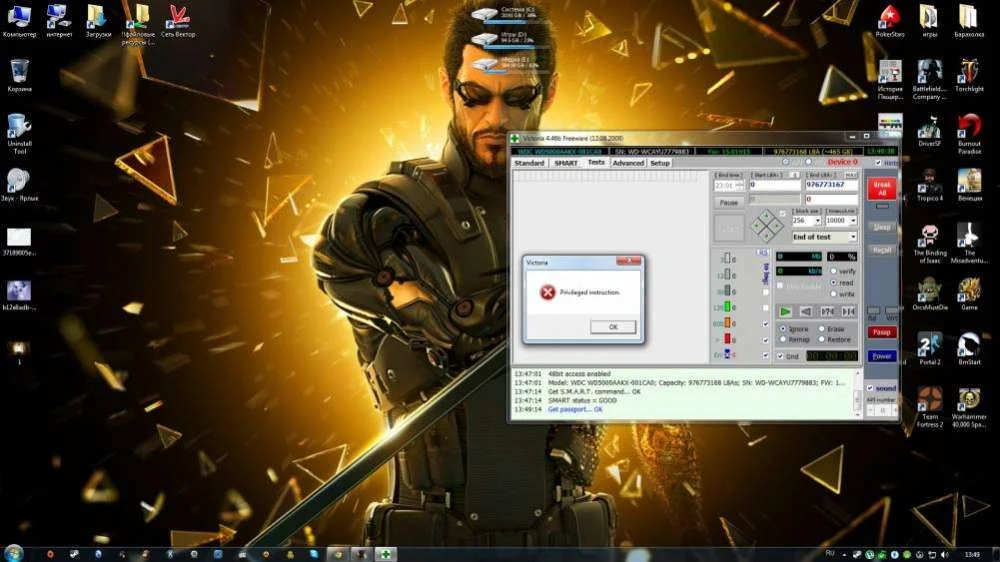Click OK in the Victoria error dialog
The height and width of the screenshot is (562, 1000).
point(612,327)
